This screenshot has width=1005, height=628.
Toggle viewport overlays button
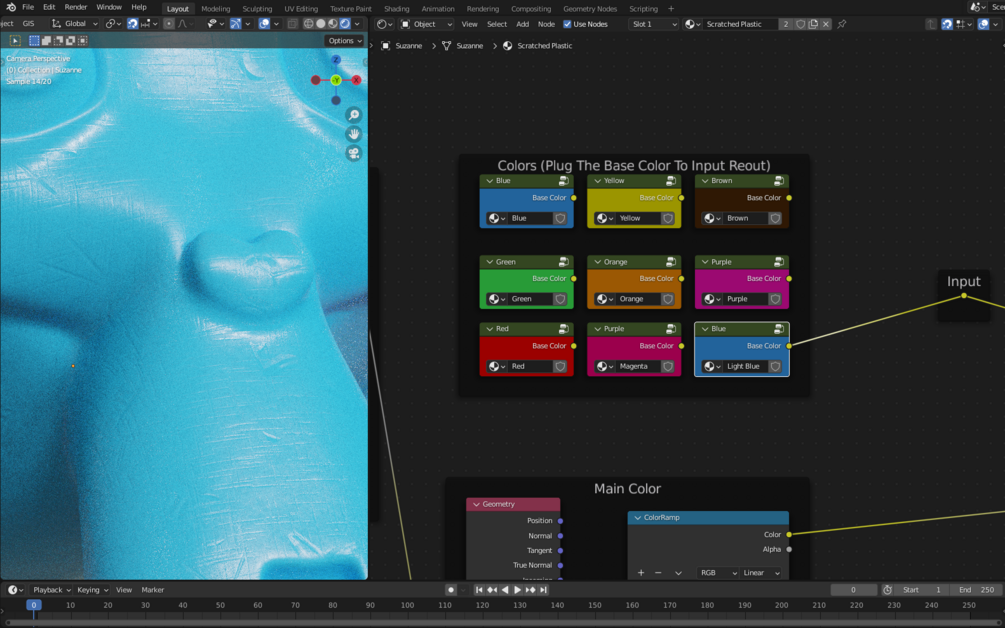(264, 24)
